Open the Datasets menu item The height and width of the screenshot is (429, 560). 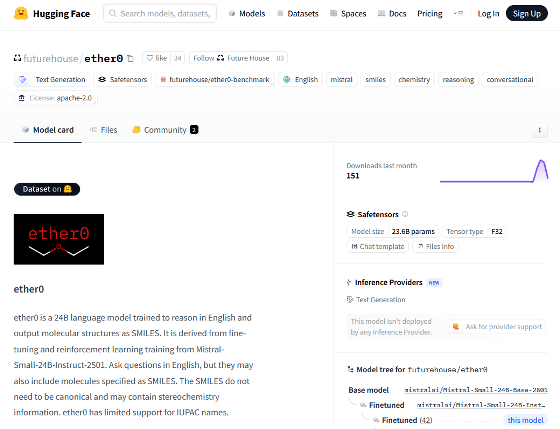click(298, 14)
